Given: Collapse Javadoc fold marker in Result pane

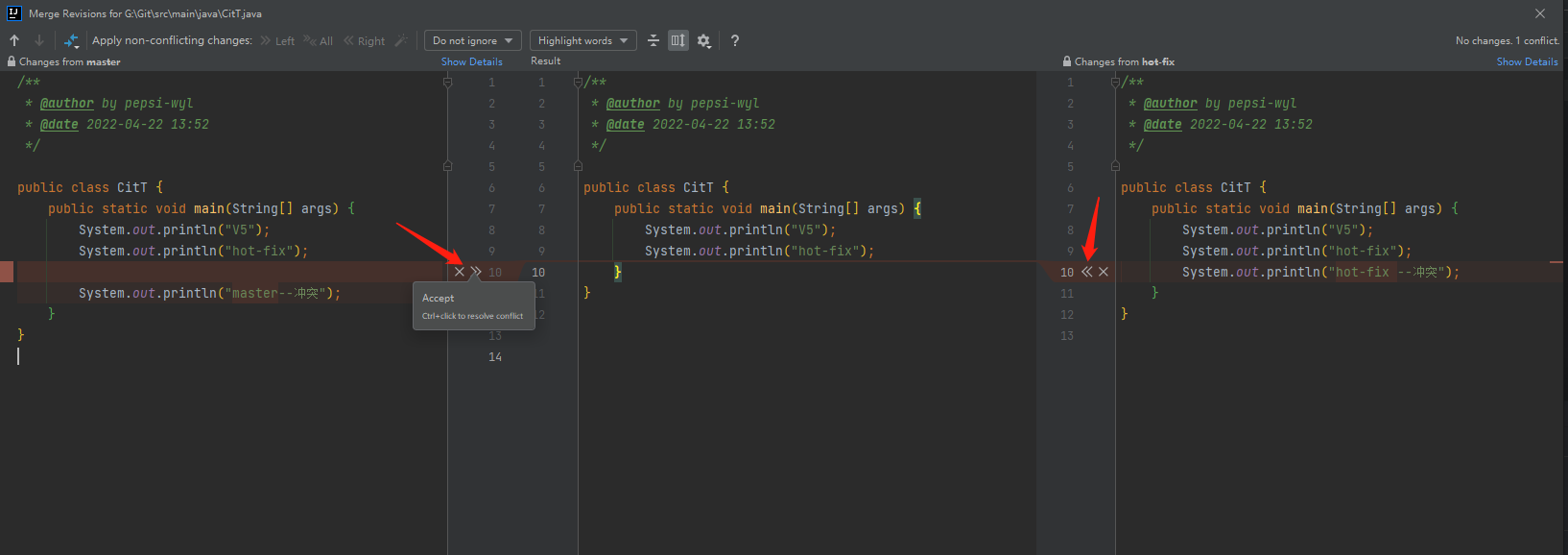Looking at the screenshot, I should 578,82.
